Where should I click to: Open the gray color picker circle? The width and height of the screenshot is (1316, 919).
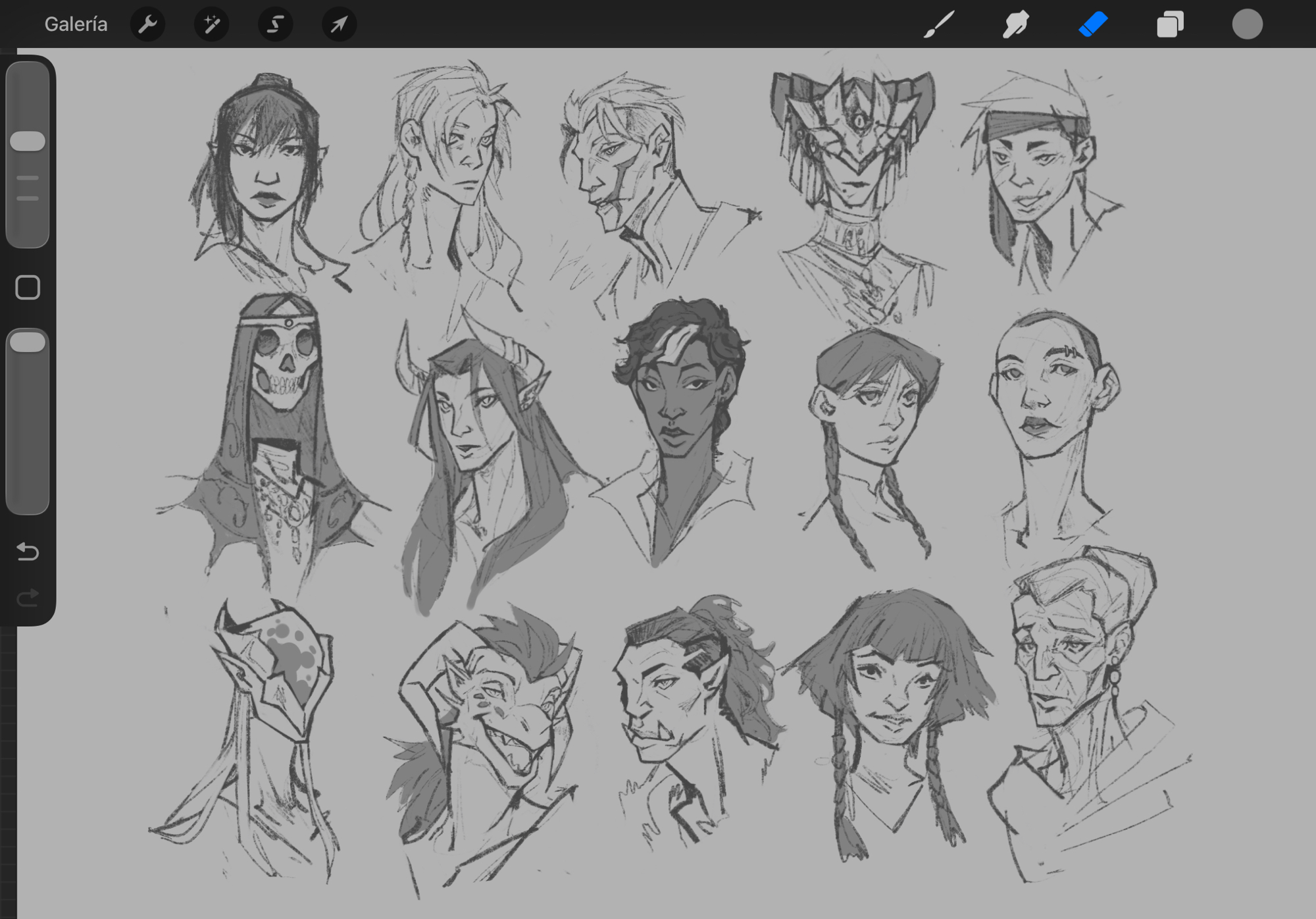point(1247,24)
